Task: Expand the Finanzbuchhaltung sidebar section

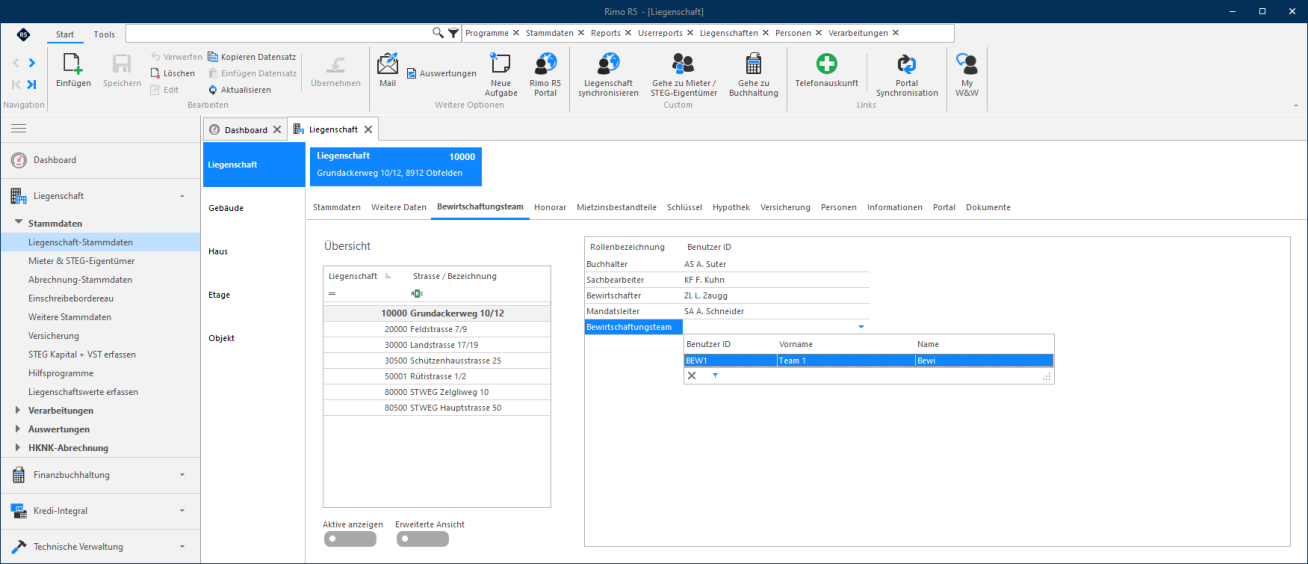Action: (x=182, y=475)
